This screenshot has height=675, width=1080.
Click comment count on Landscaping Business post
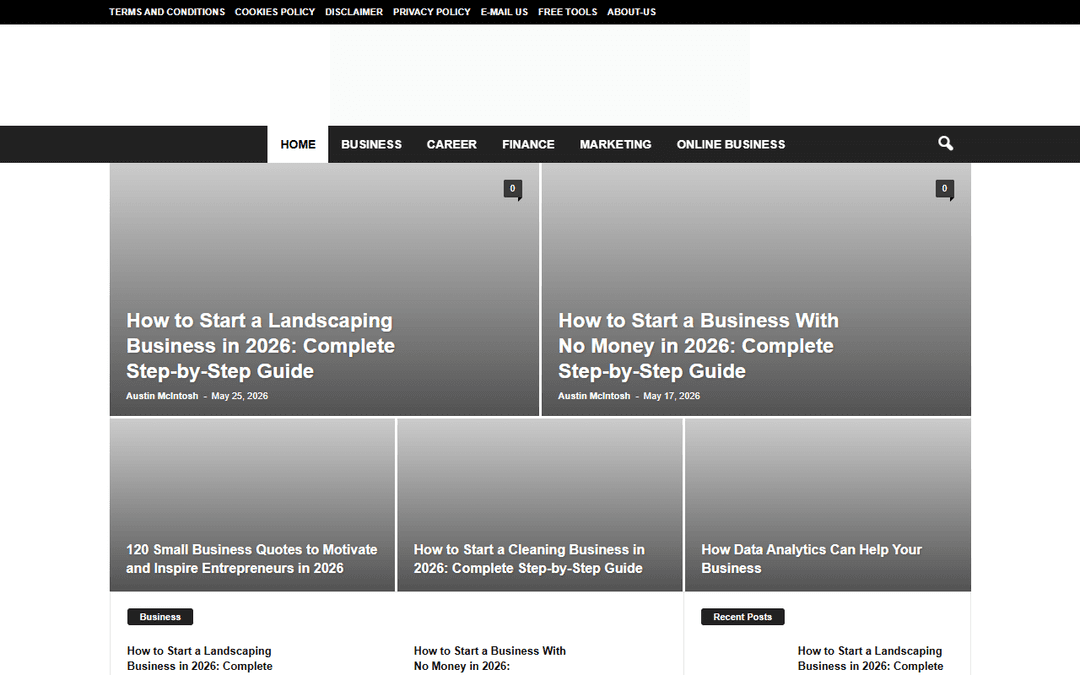(512, 189)
